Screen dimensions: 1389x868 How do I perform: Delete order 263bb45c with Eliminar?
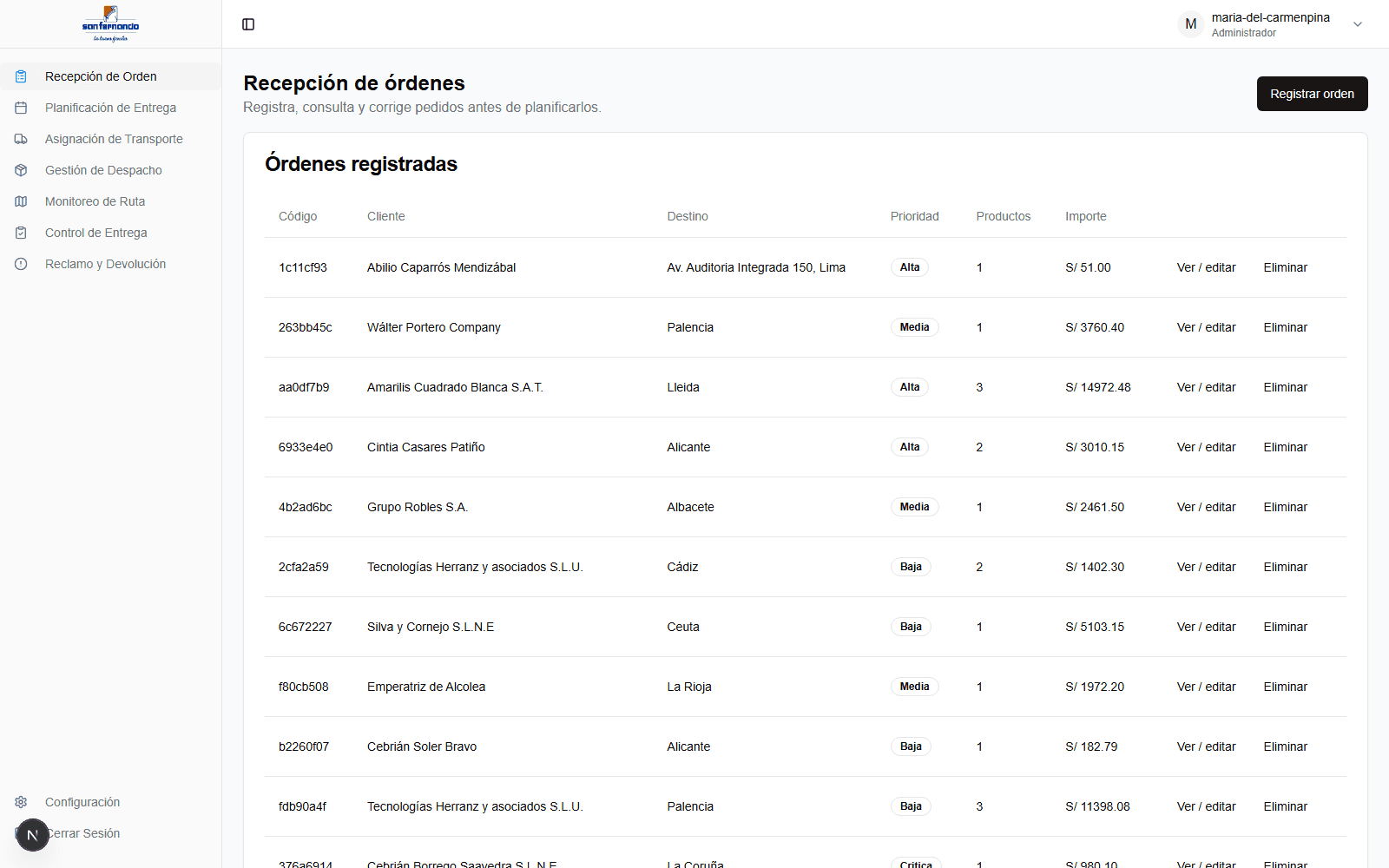1285,327
